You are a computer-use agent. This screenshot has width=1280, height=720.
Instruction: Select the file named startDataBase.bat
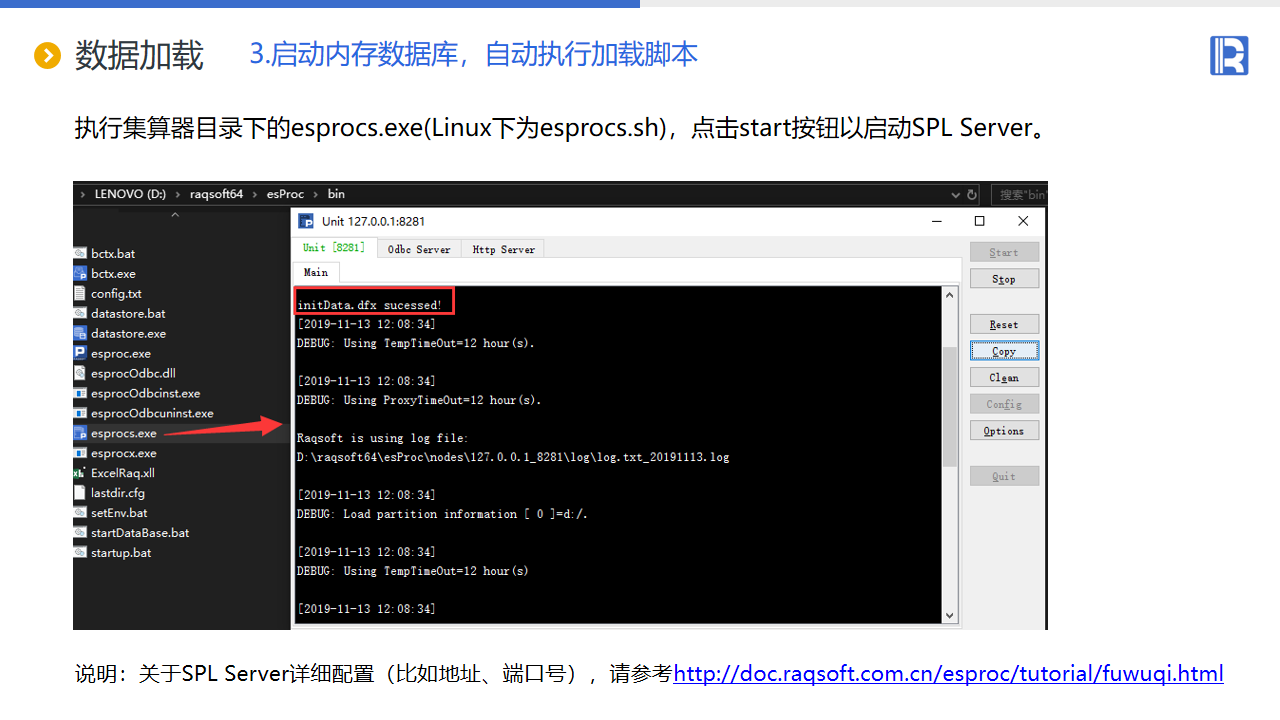pyautogui.click(x=140, y=533)
